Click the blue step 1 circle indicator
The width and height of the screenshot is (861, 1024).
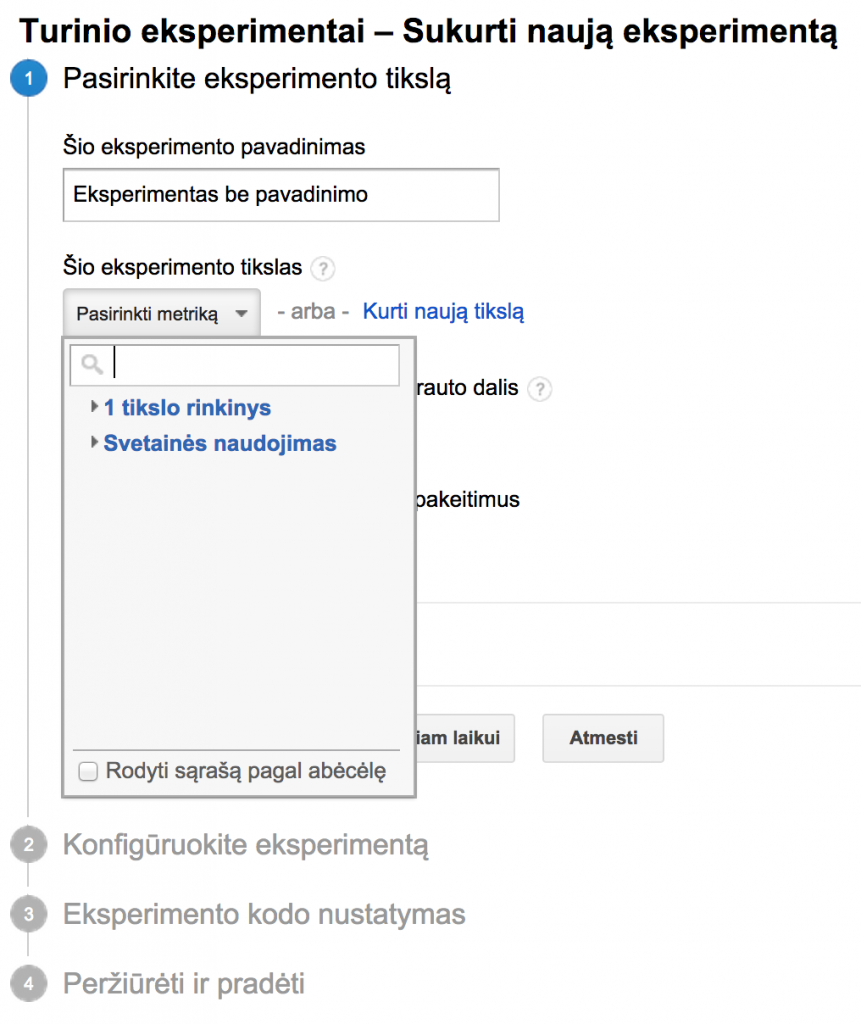click(28, 78)
